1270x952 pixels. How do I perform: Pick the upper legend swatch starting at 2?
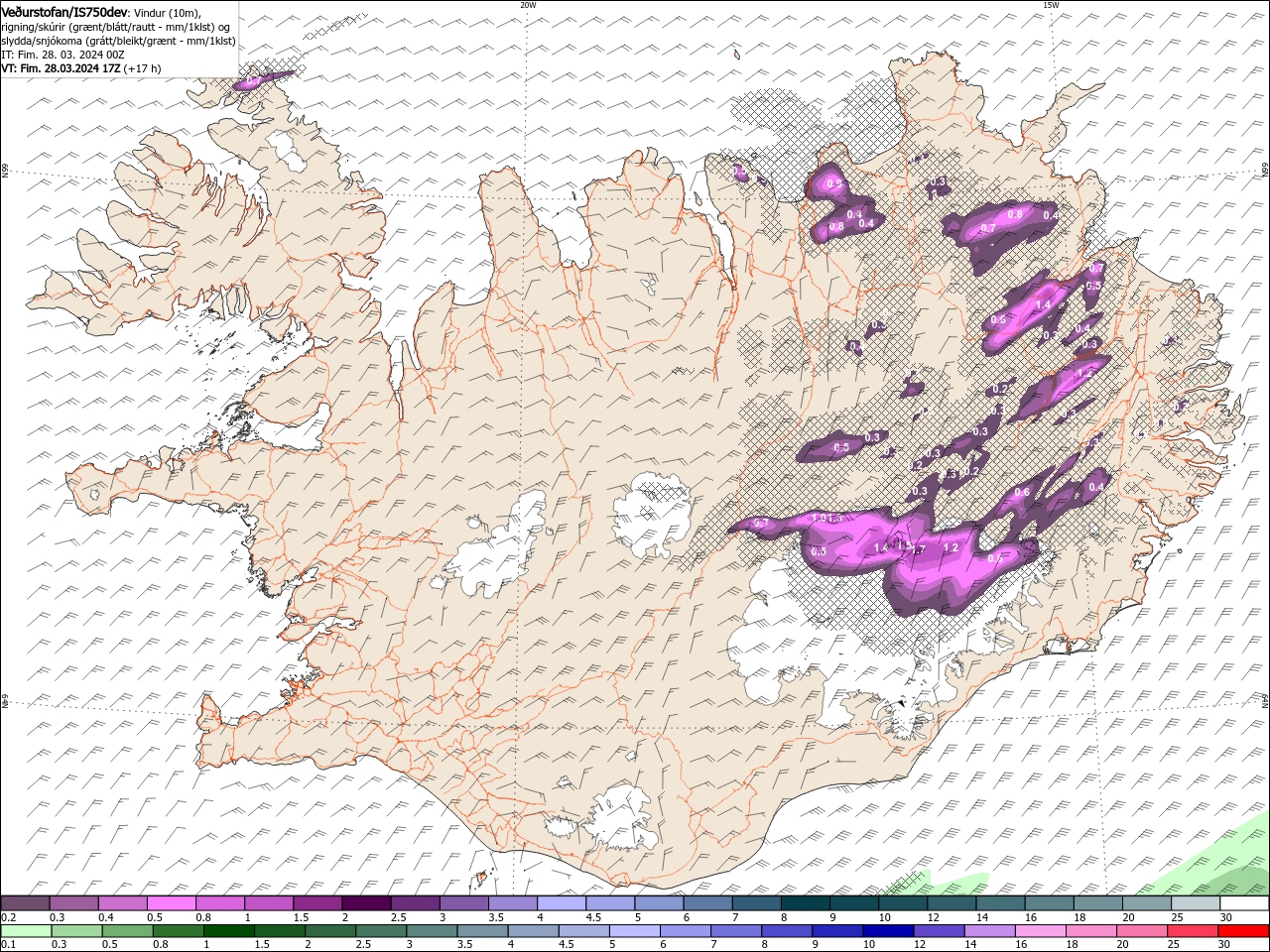coord(365,903)
